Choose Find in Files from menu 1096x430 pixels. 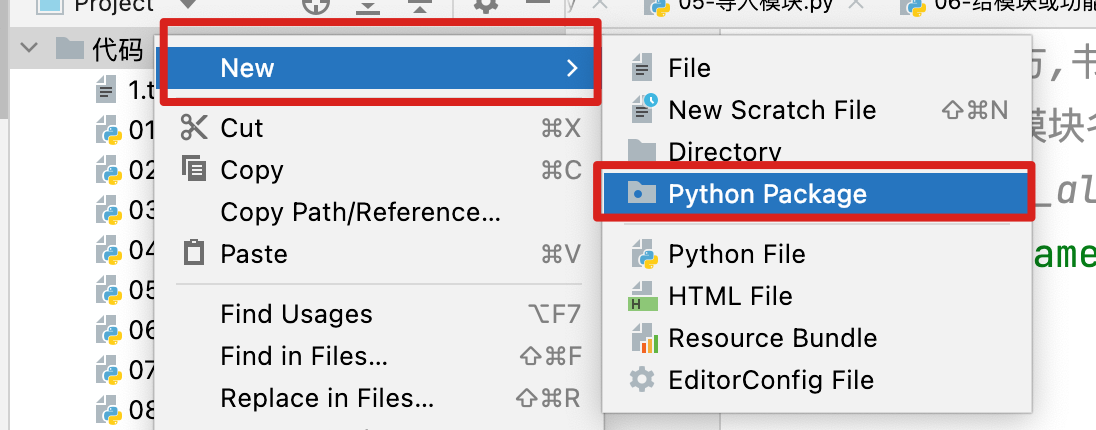coord(304,356)
